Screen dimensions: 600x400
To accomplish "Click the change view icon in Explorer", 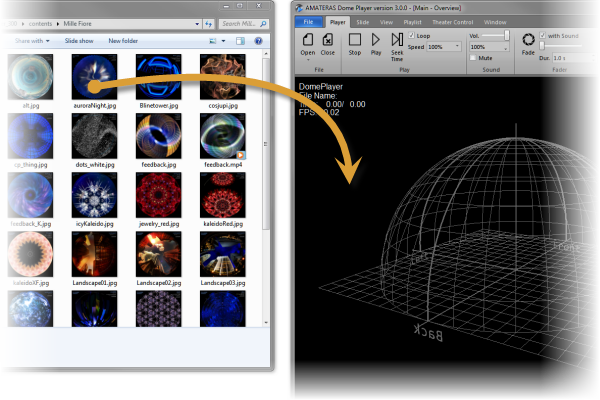I will 213,41.
